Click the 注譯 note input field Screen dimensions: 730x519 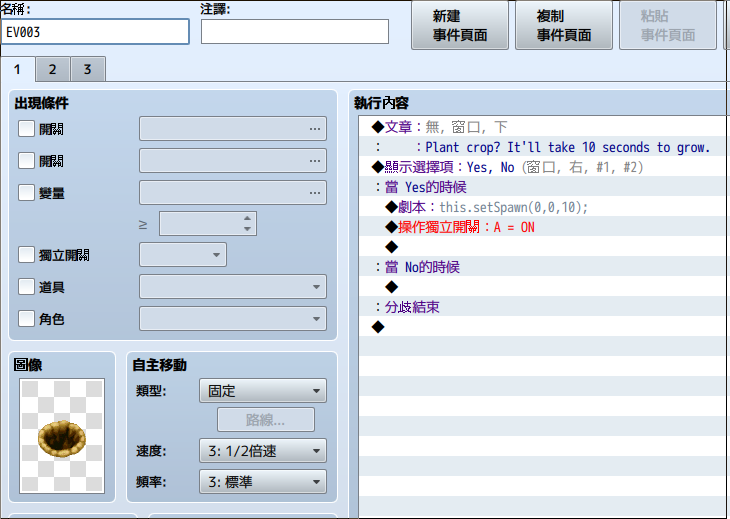tap(295, 32)
